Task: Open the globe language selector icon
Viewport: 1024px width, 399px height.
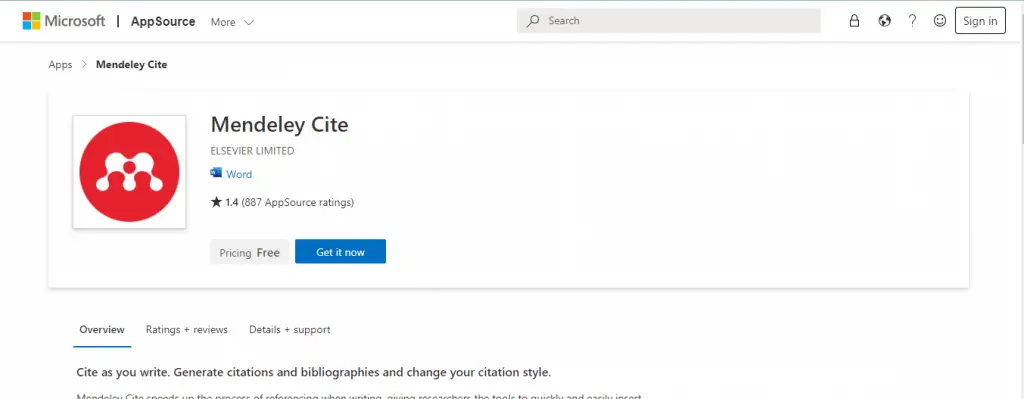Action: pyautogui.click(x=884, y=21)
